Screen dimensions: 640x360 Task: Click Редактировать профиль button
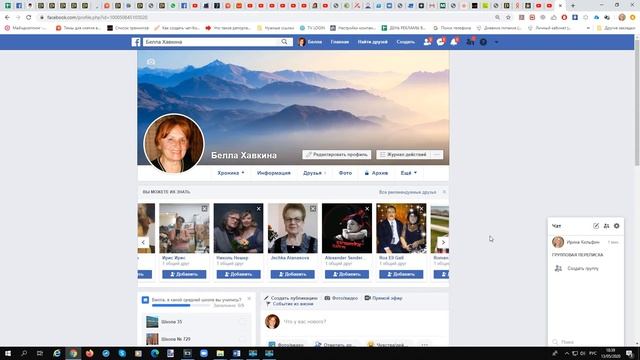[337, 155]
